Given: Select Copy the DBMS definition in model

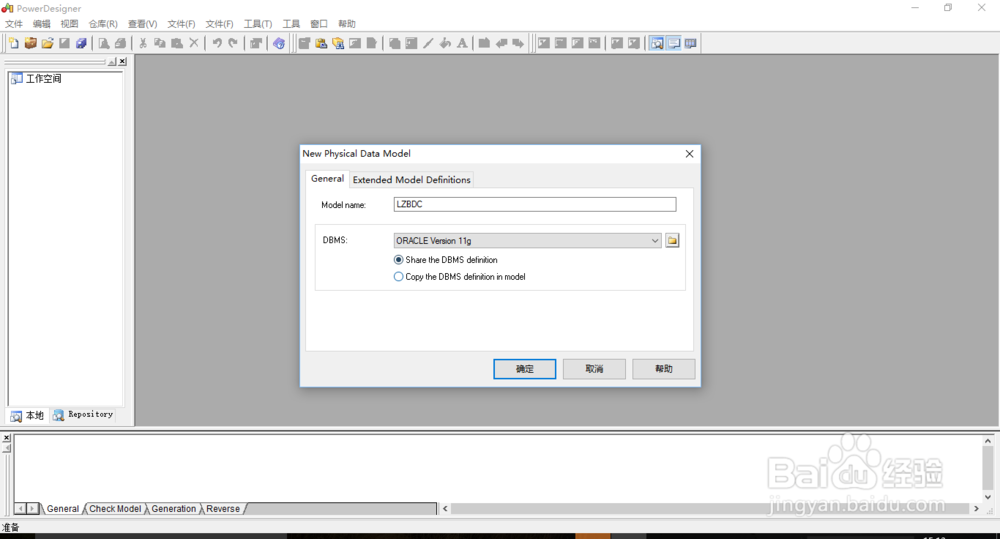Looking at the screenshot, I should [x=459, y=277].
